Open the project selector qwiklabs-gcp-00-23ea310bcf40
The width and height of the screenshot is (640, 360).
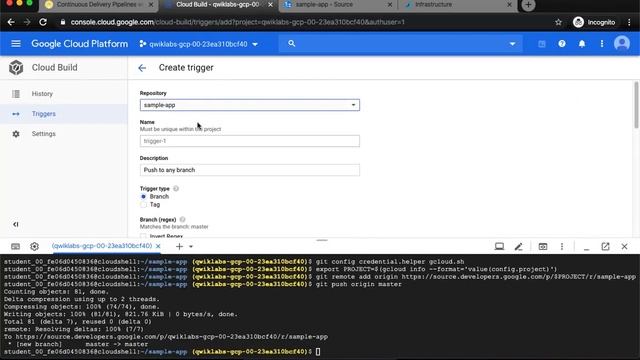(198, 44)
